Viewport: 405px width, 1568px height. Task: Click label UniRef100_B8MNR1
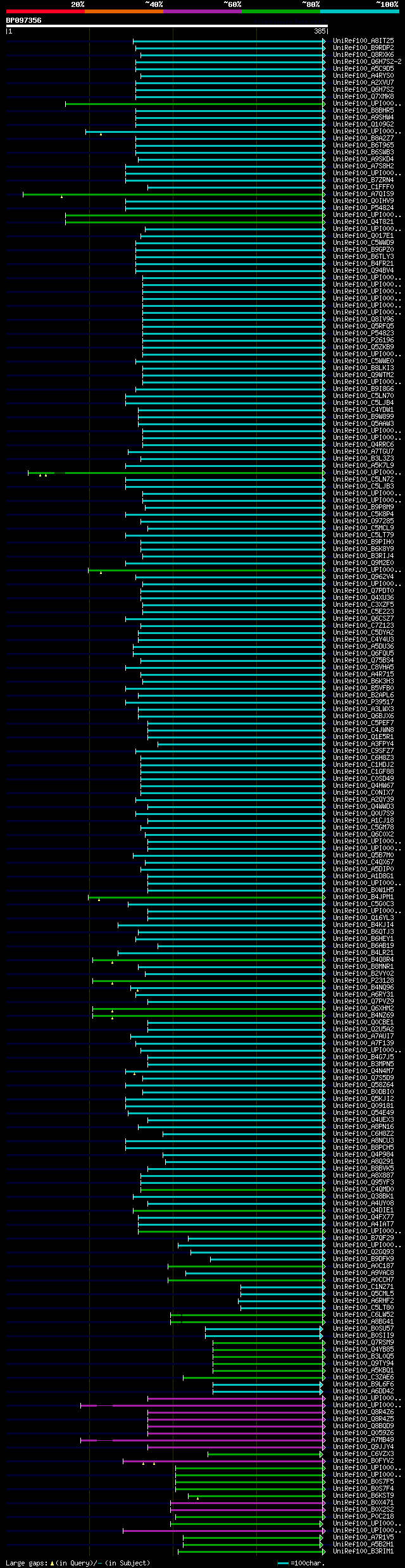363,966
